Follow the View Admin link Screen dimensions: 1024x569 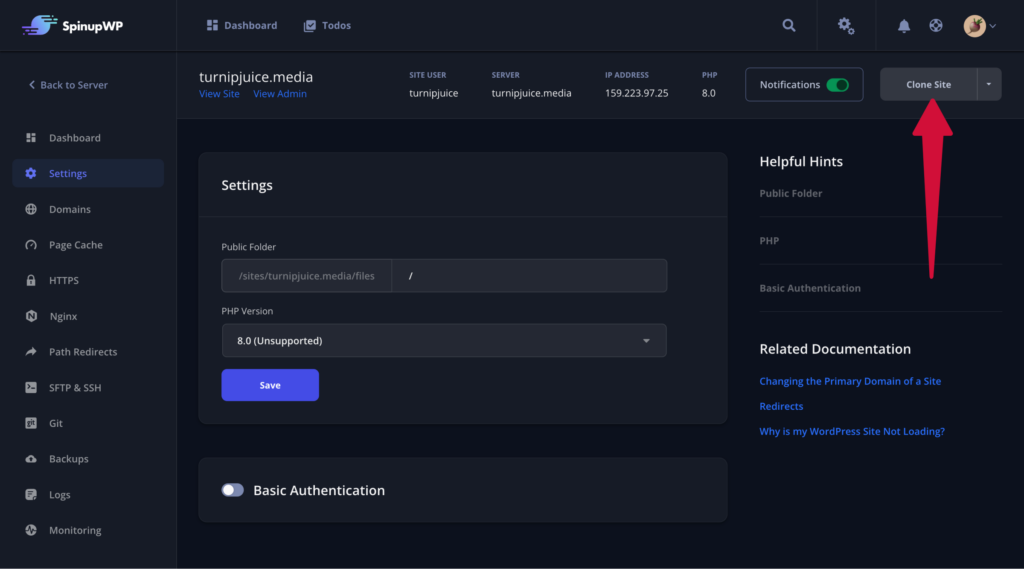[x=280, y=93]
